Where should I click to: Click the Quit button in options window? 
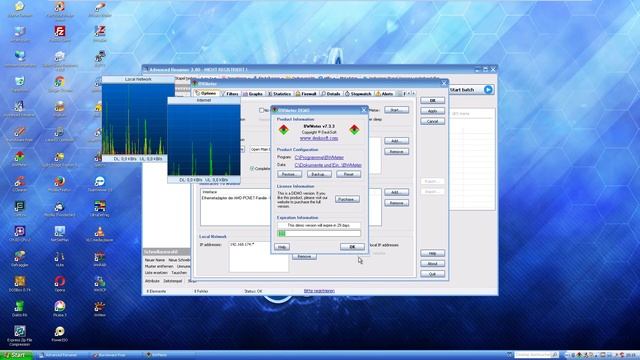[x=432, y=274]
